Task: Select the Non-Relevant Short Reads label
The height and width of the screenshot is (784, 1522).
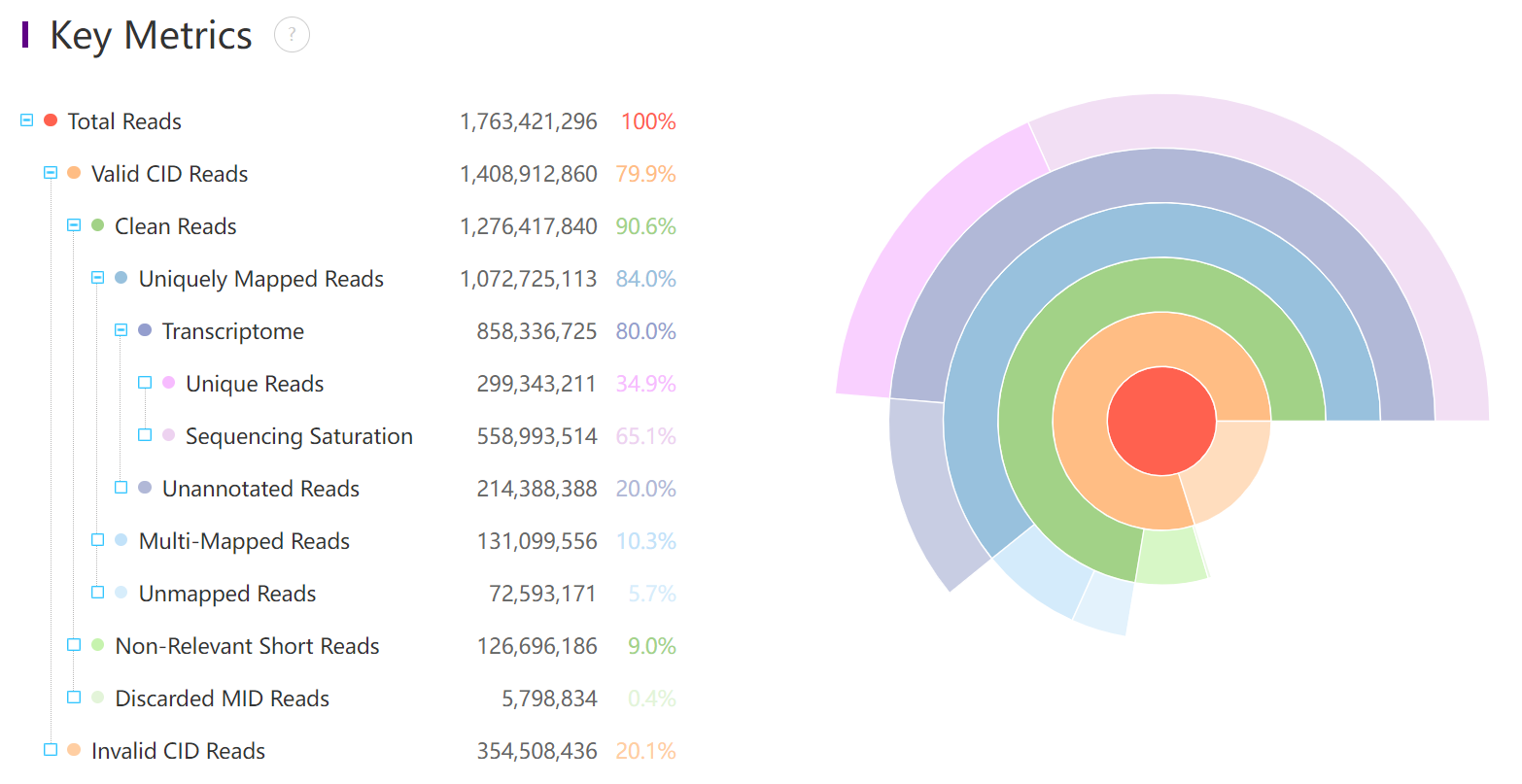Action: (x=247, y=646)
